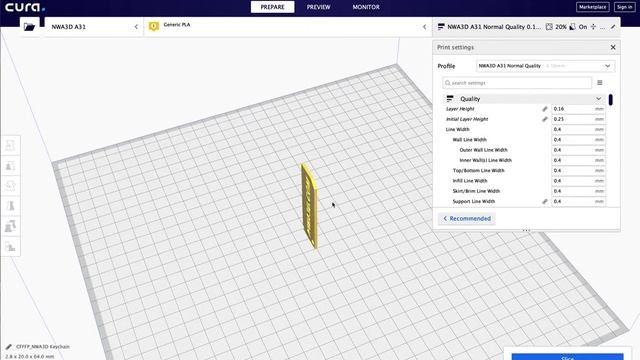
Task: Click the Print settings panel title
Action: (456, 47)
